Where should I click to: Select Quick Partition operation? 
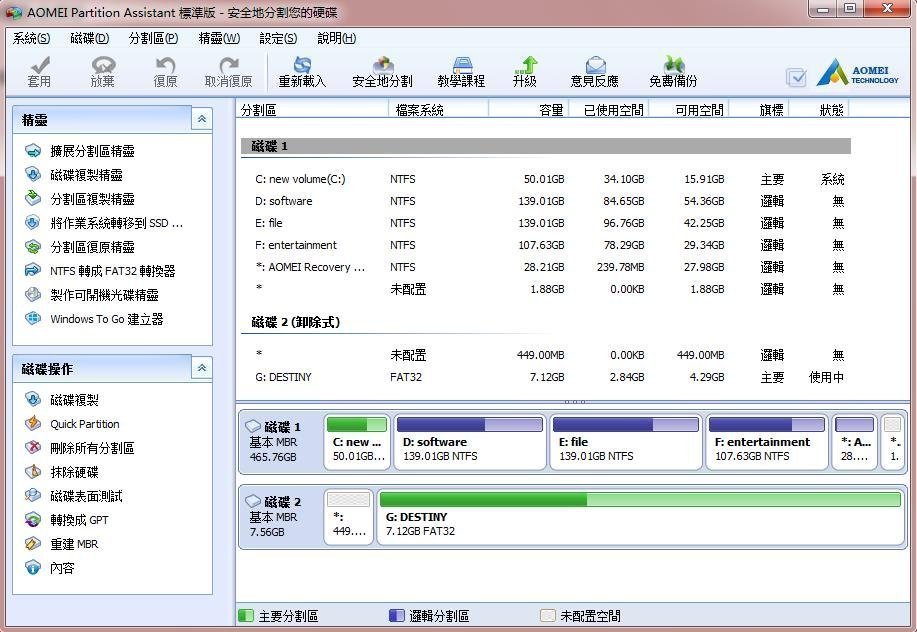click(x=73, y=424)
